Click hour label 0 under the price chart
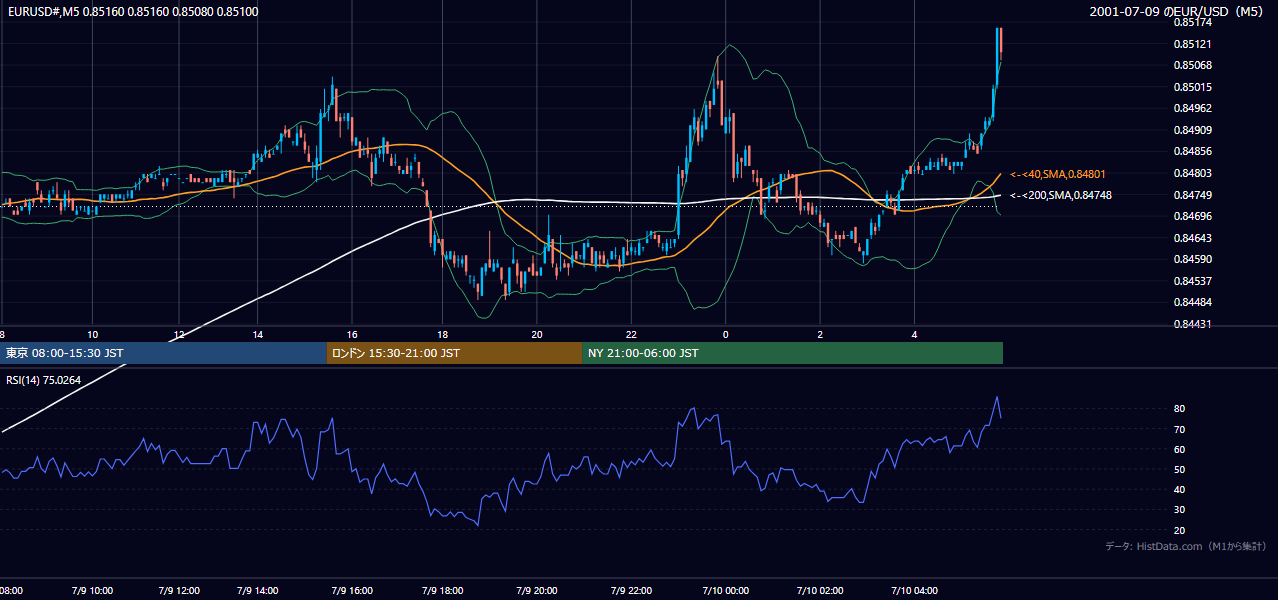 (x=725, y=334)
